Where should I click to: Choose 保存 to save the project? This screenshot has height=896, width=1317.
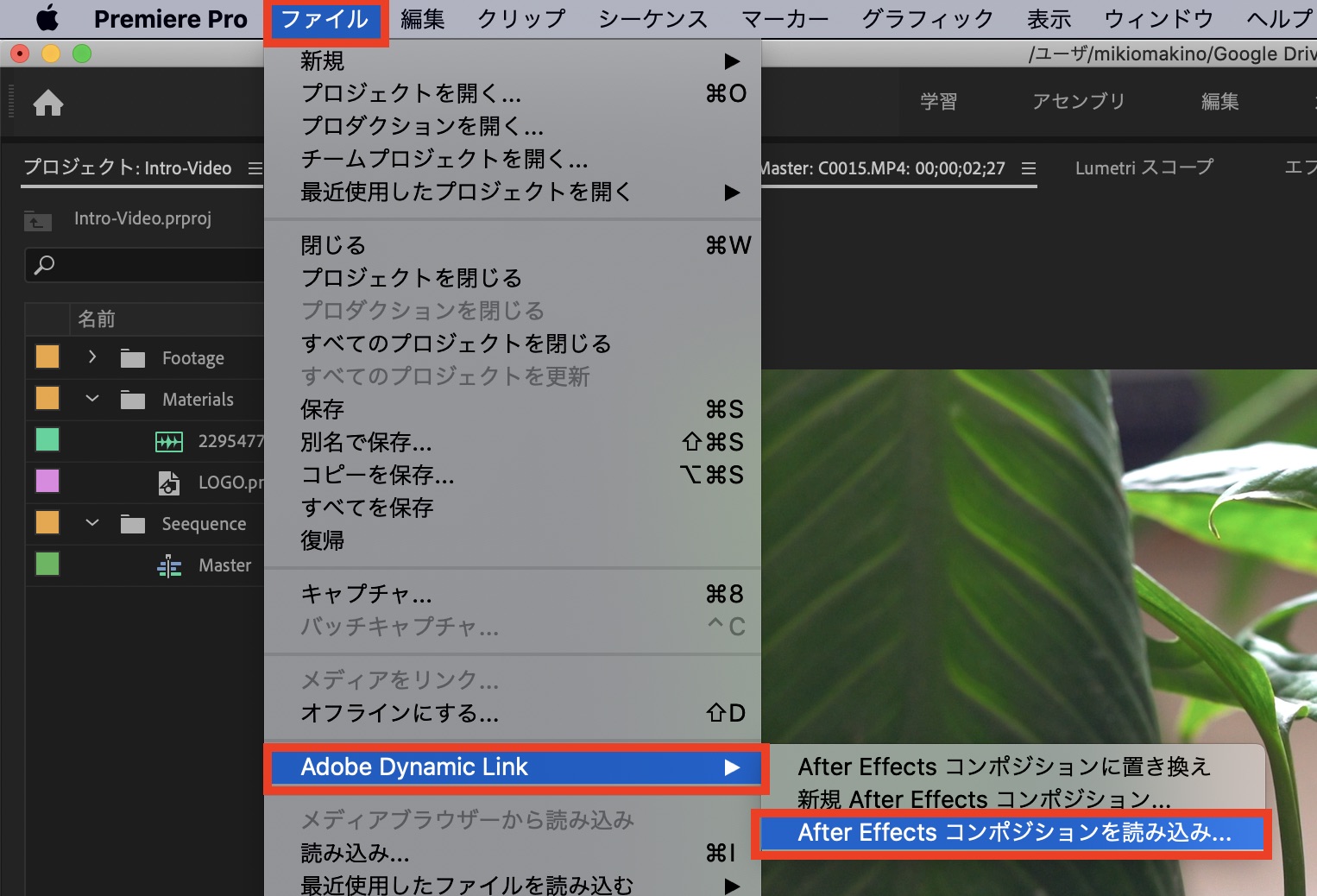click(x=513, y=409)
